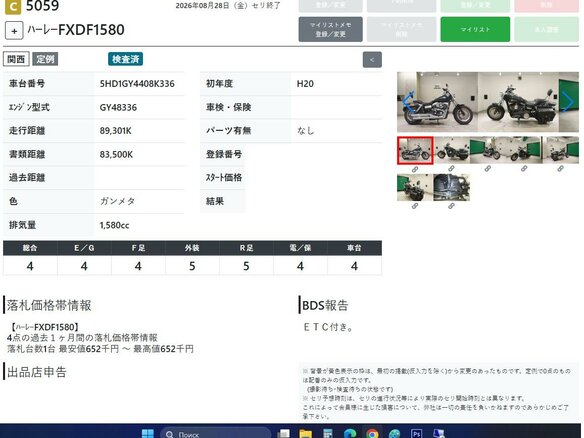Open the last monitor-shaped taskbar icon

click(x=438, y=434)
